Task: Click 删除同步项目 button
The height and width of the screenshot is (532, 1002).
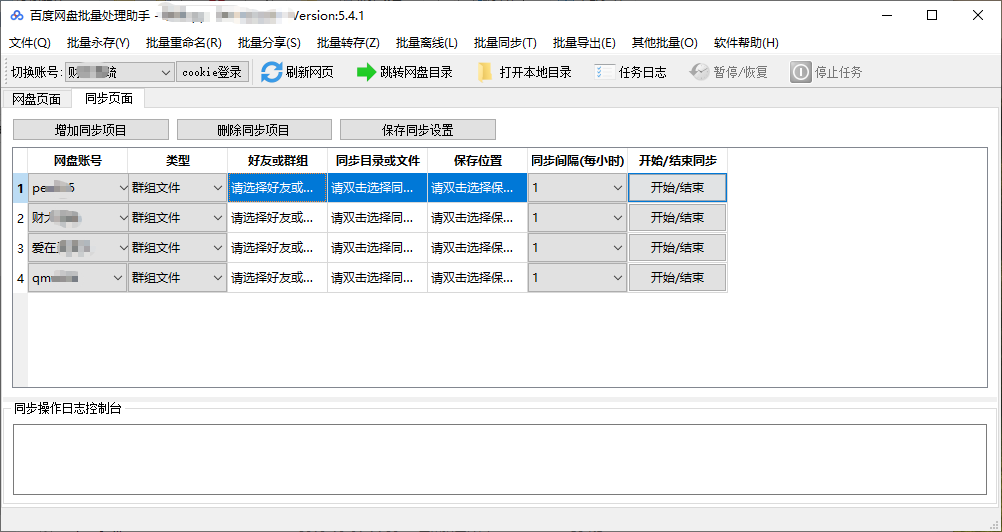Action: (254, 130)
